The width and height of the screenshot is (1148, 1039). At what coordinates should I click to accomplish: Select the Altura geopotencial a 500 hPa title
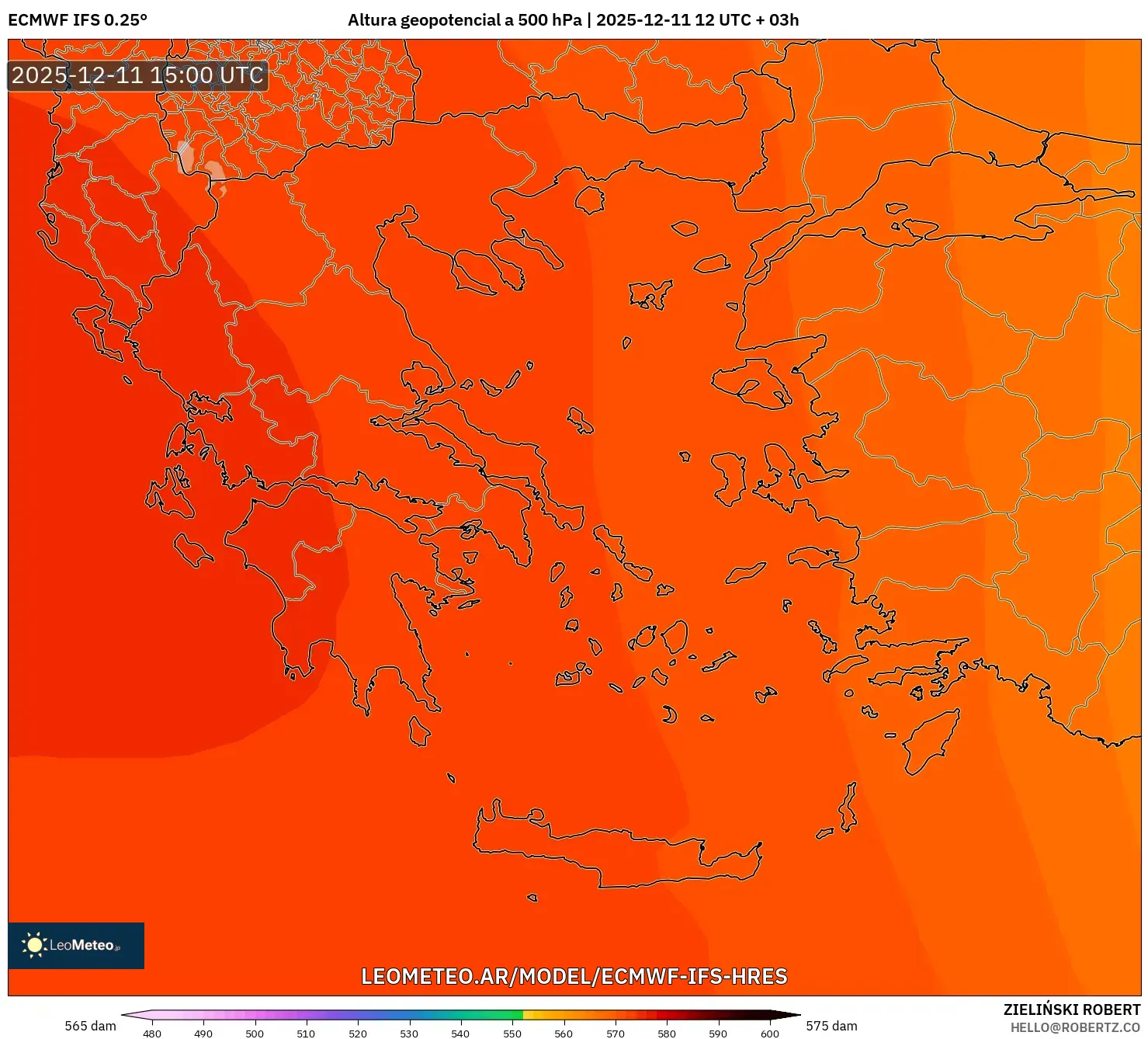click(466, 21)
